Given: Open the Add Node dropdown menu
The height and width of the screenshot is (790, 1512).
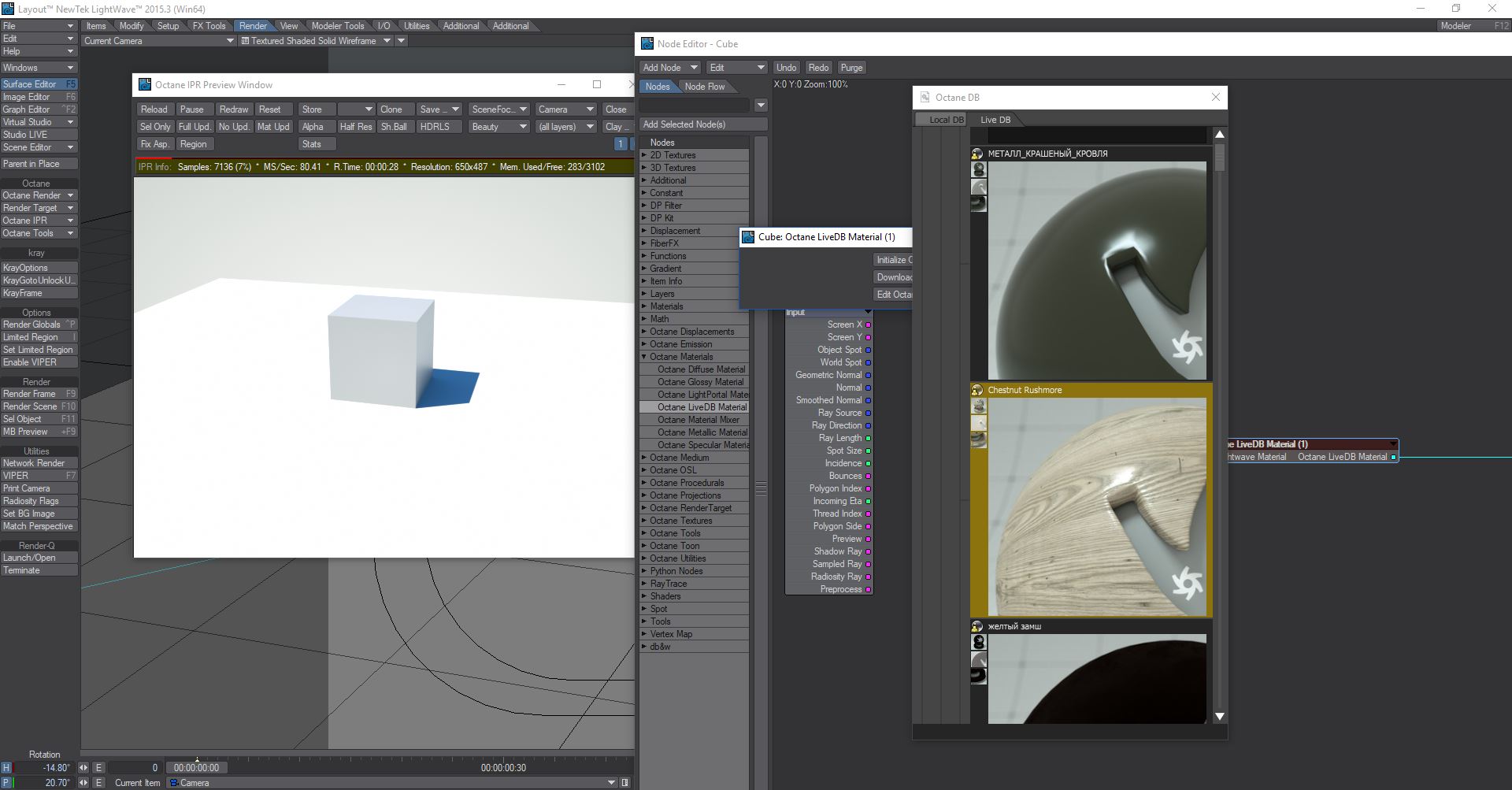Looking at the screenshot, I should (x=669, y=68).
